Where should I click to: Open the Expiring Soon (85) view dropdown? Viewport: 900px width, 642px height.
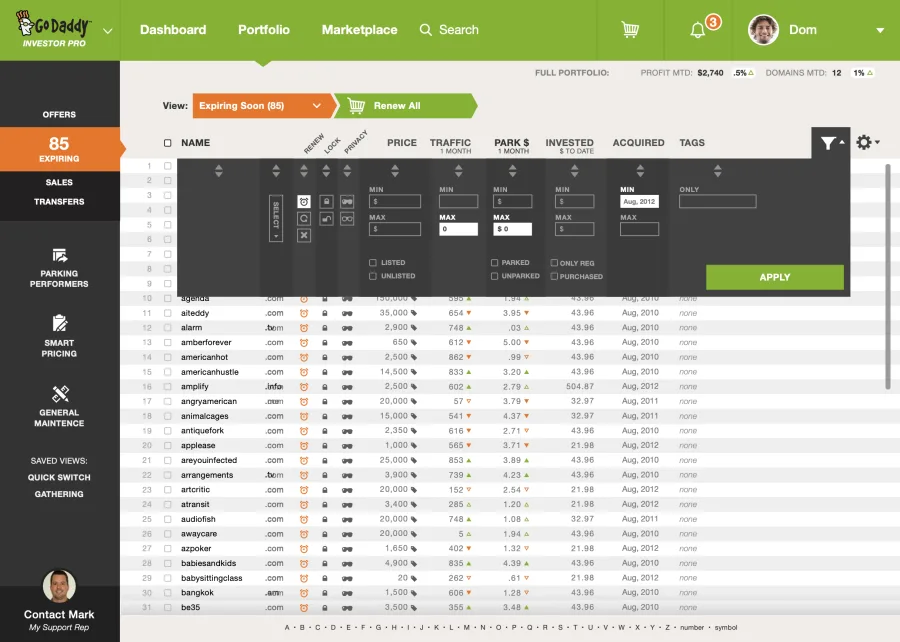pyautogui.click(x=262, y=106)
